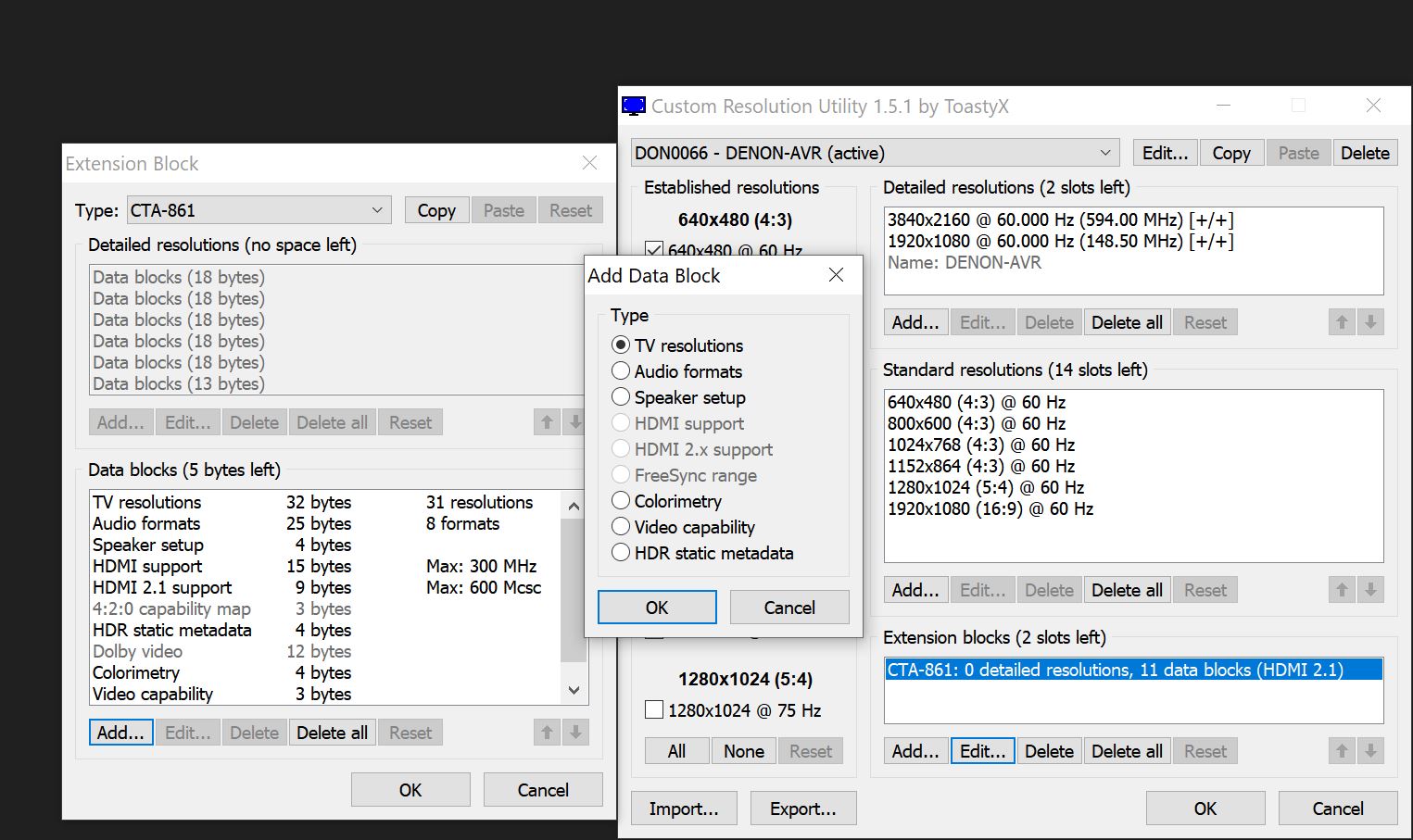Click move-up arrow for Standard resolutions
The width and height of the screenshot is (1413, 840).
click(x=1341, y=590)
